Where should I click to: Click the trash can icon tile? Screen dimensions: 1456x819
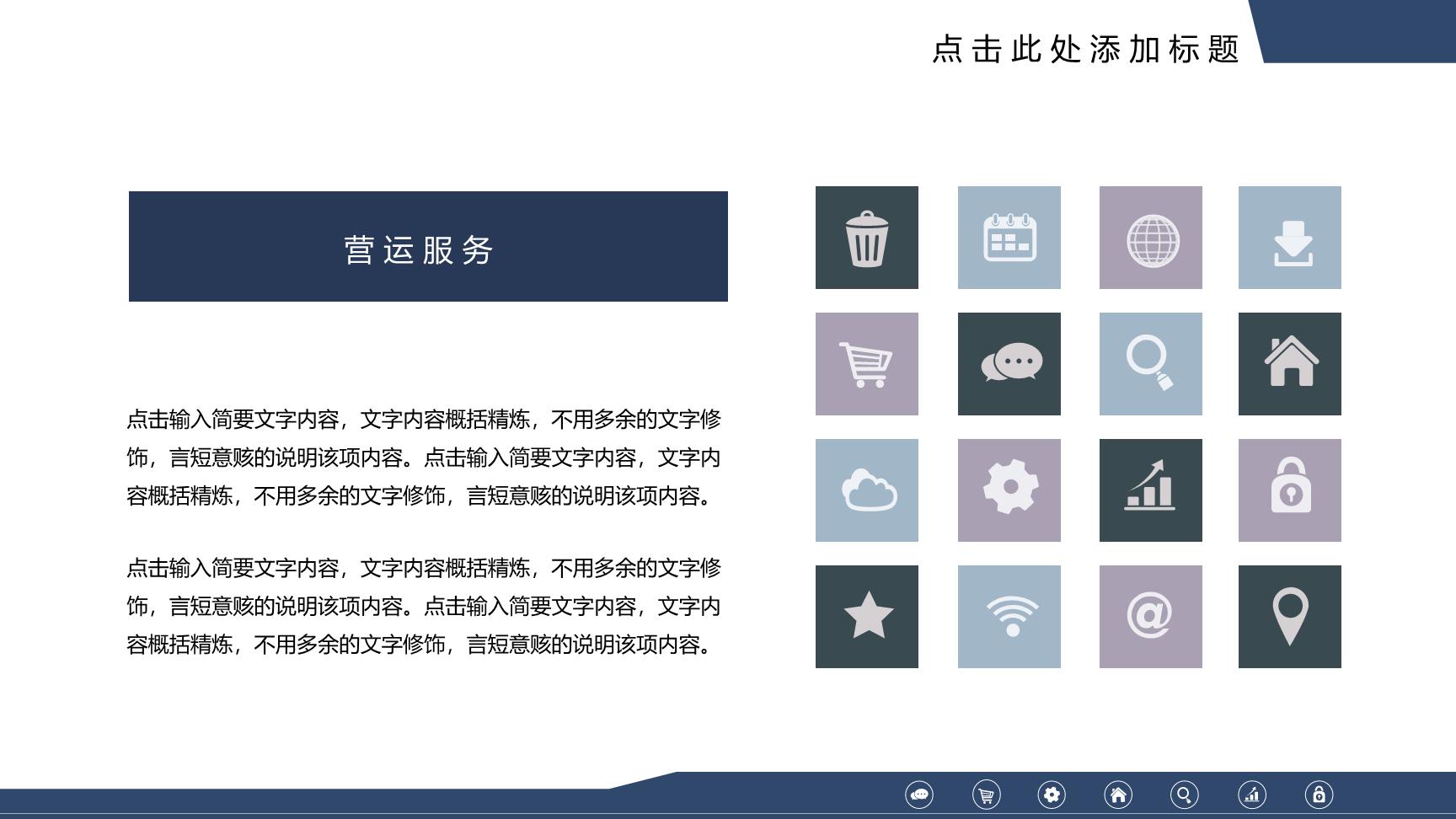tap(867, 238)
